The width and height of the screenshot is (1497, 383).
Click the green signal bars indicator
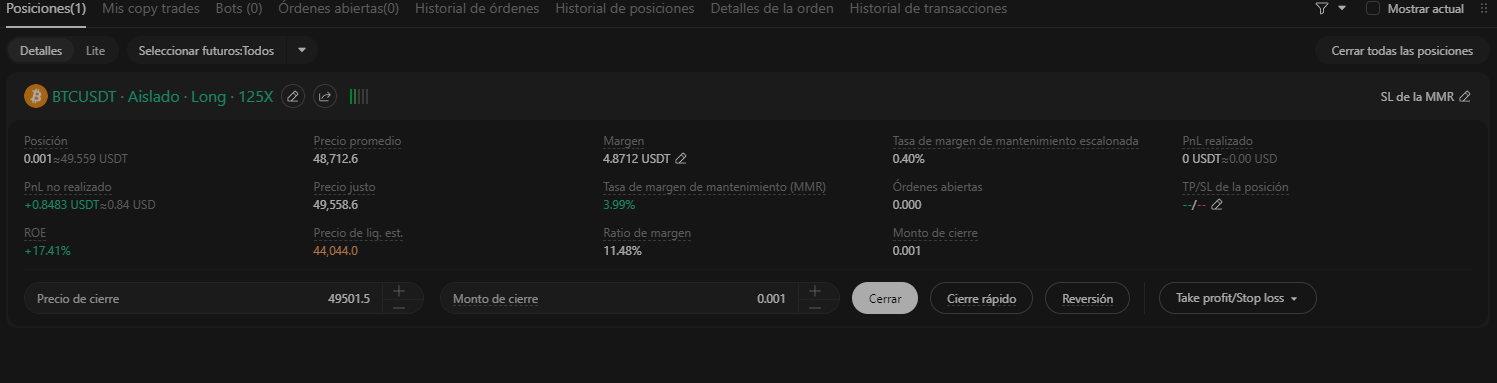(x=359, y=96)
